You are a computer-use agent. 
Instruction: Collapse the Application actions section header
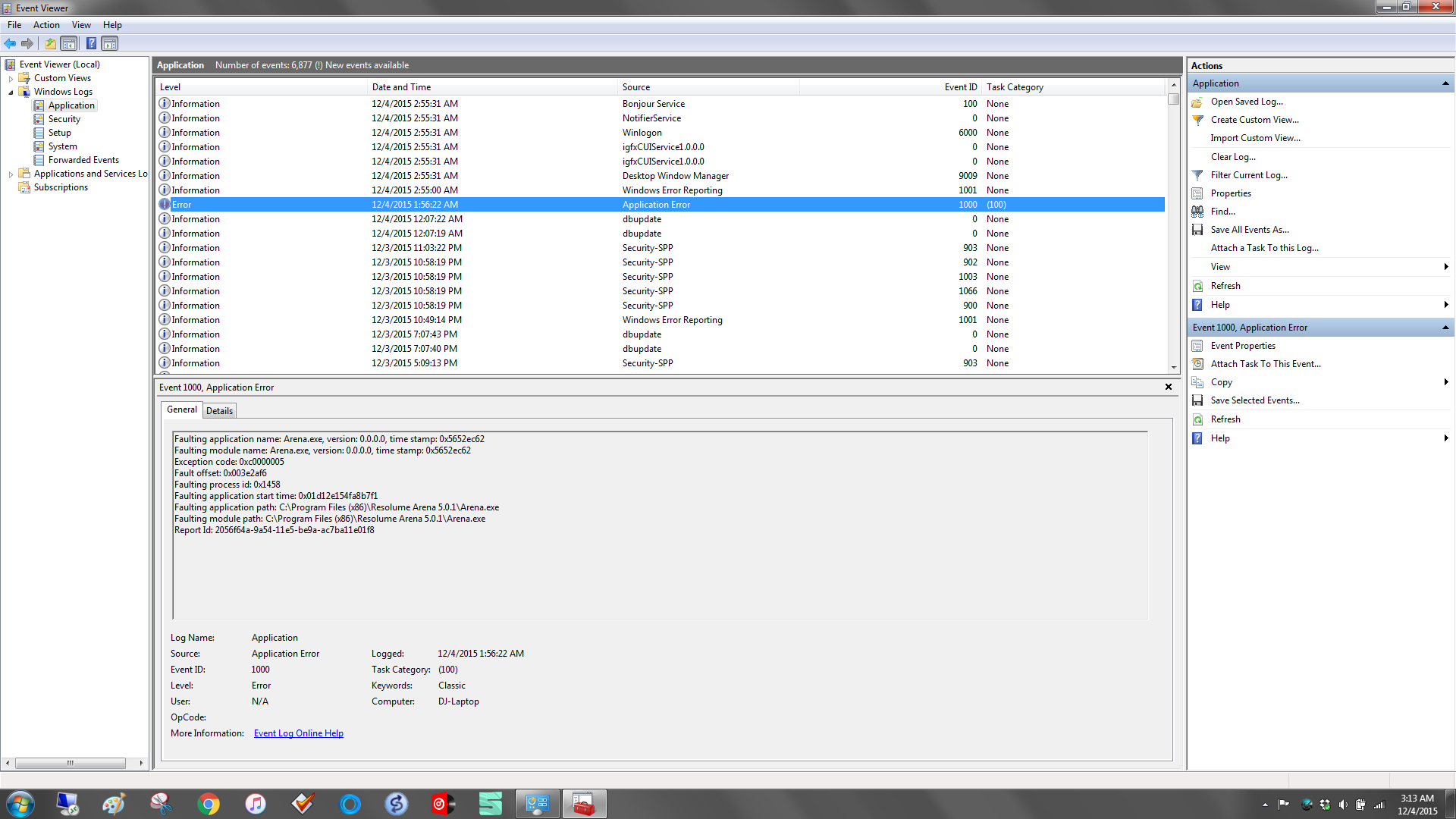[1445, 83]
